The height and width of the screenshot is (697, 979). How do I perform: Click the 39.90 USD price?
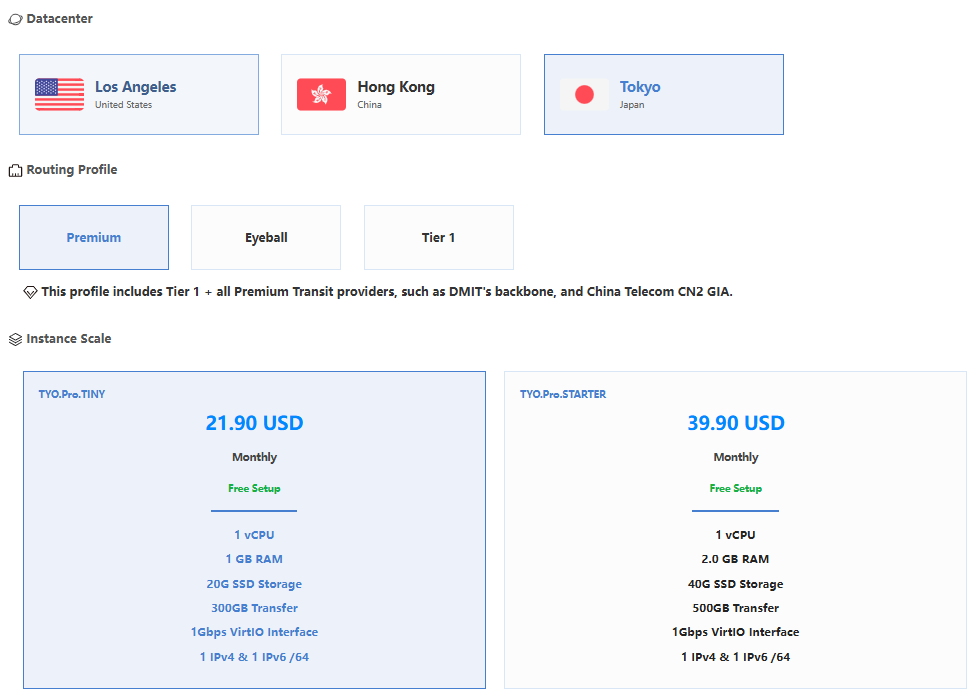coord(736,423)
